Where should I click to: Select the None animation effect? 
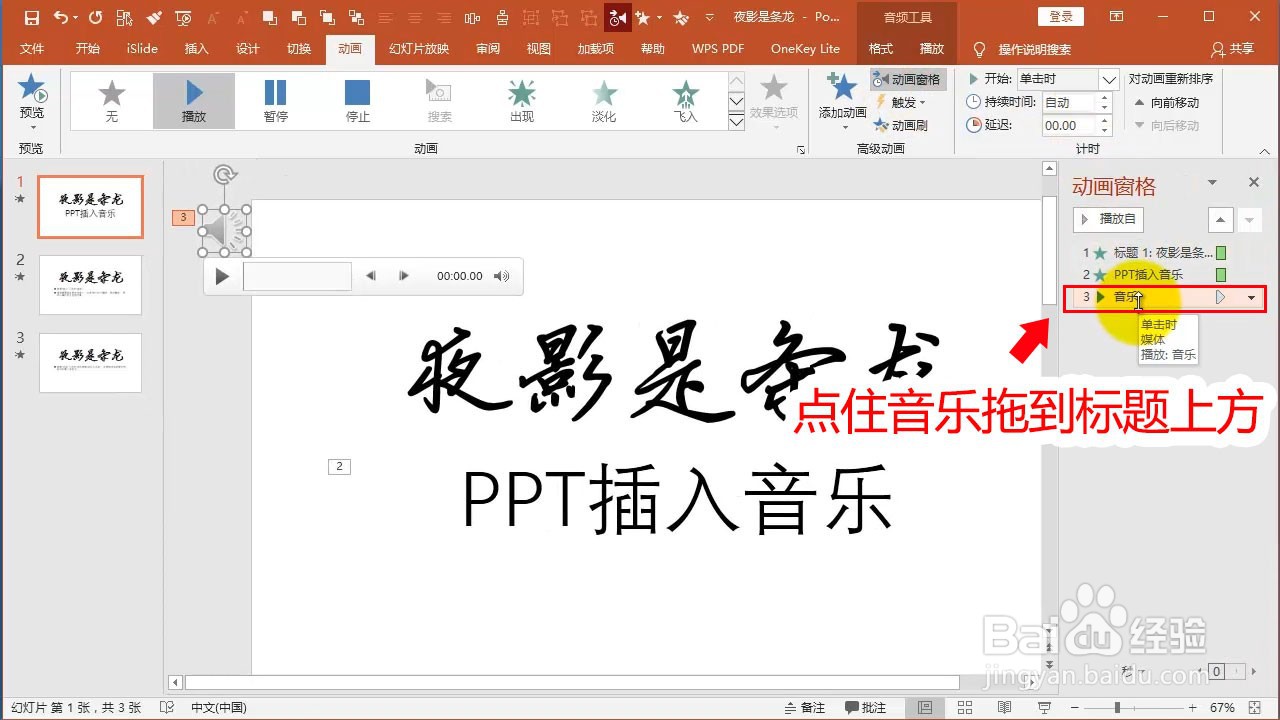click(x=112, y=101)
